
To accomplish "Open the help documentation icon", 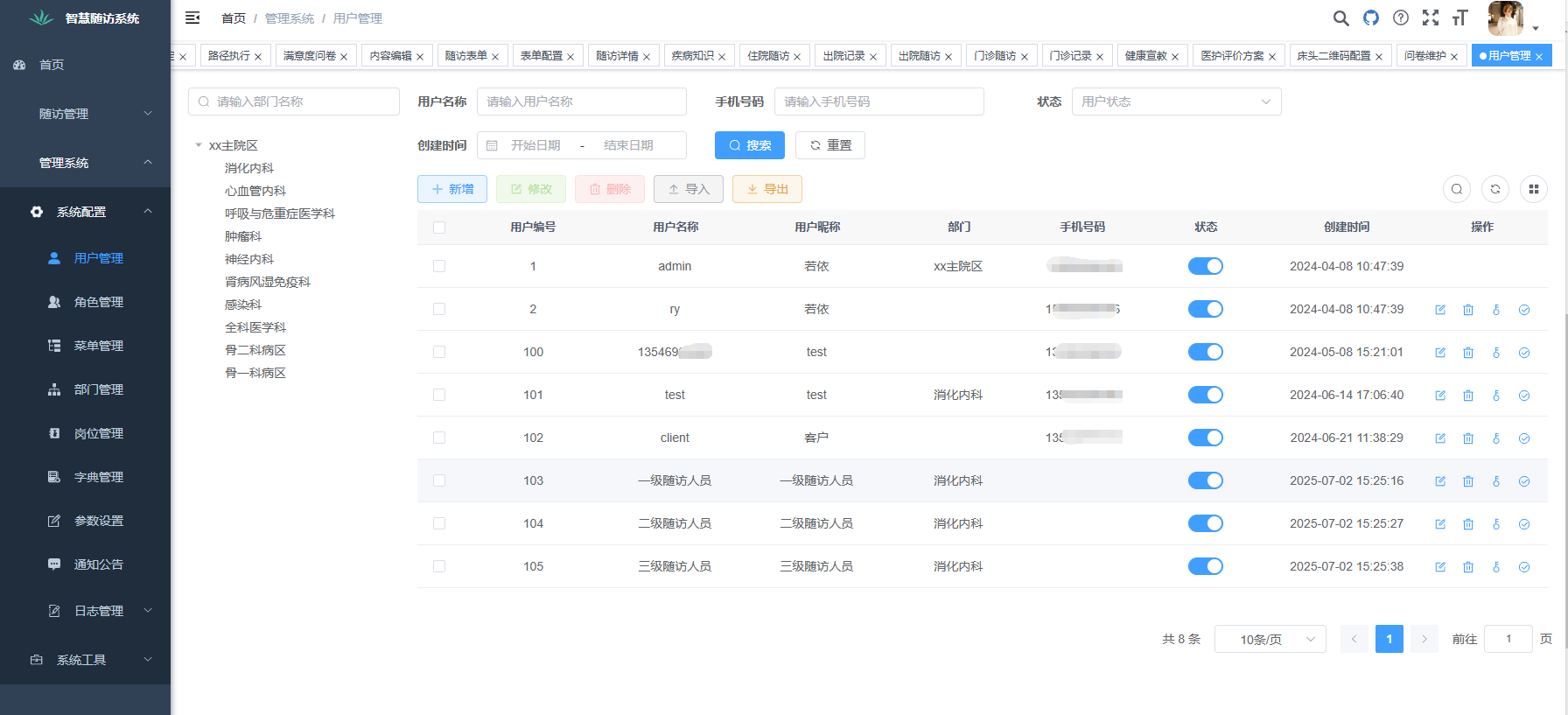I will (x=1401, y=18).
